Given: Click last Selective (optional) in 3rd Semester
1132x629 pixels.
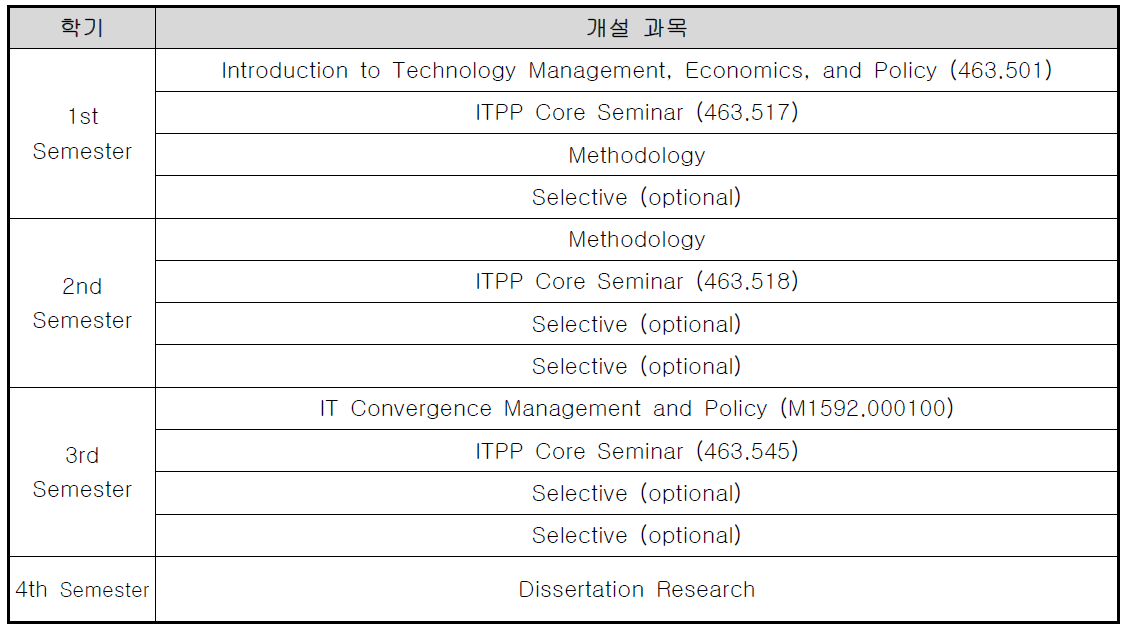Looking at the screenshot, I should (637, 535).
